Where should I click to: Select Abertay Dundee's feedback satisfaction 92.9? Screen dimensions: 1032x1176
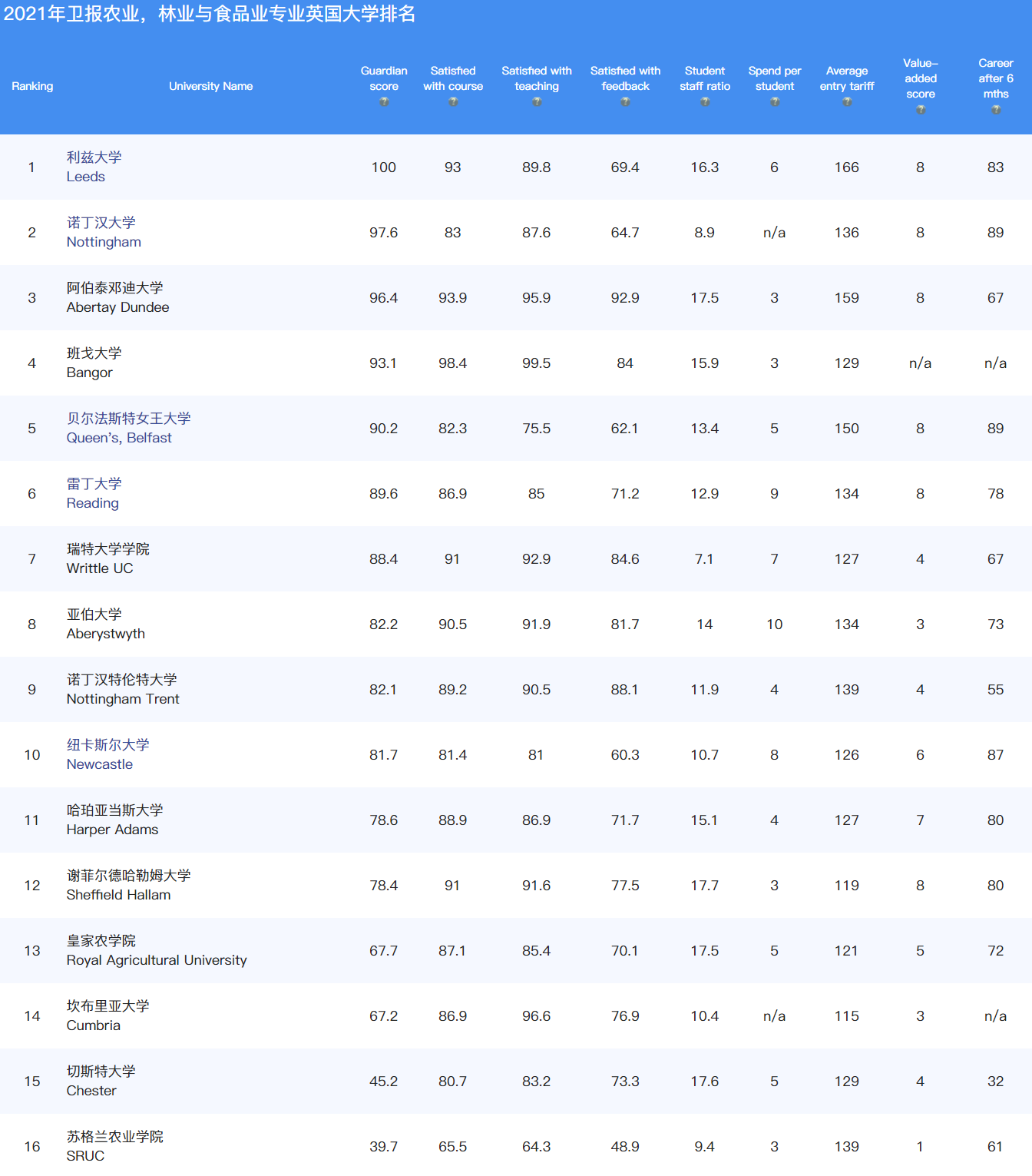(625, 298)
